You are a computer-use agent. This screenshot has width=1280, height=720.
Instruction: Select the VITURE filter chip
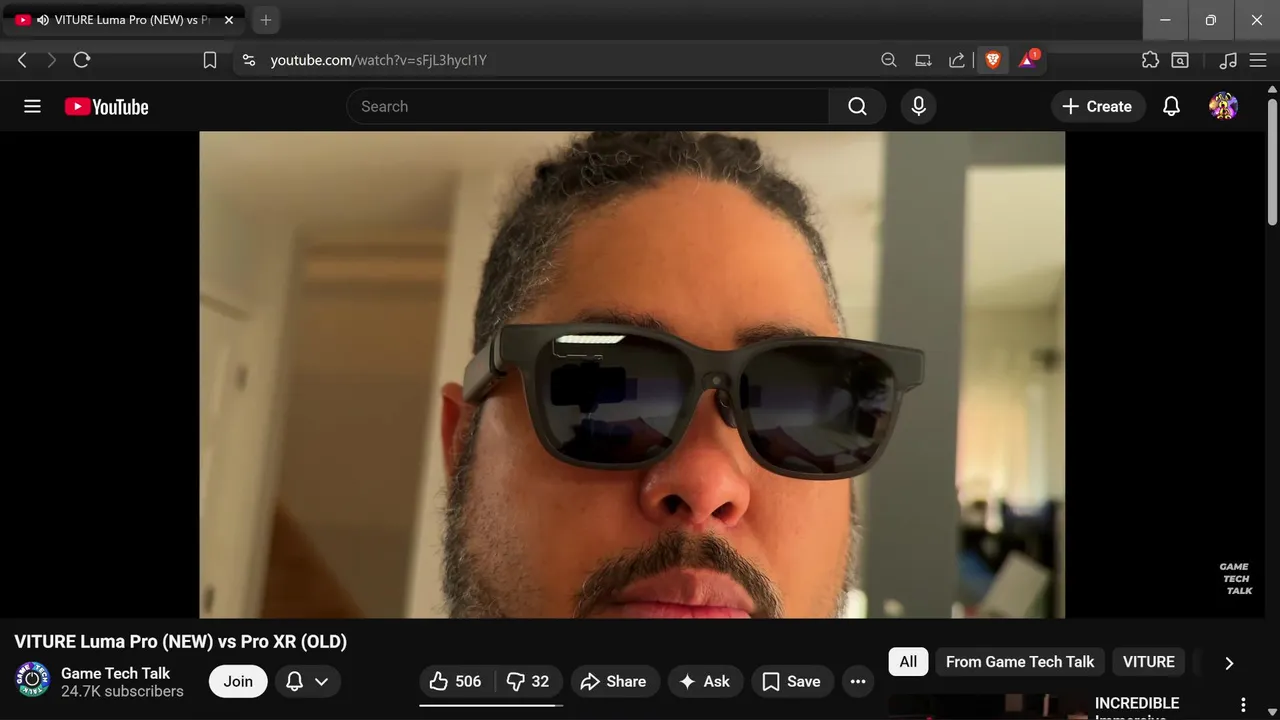point(1148,661)
